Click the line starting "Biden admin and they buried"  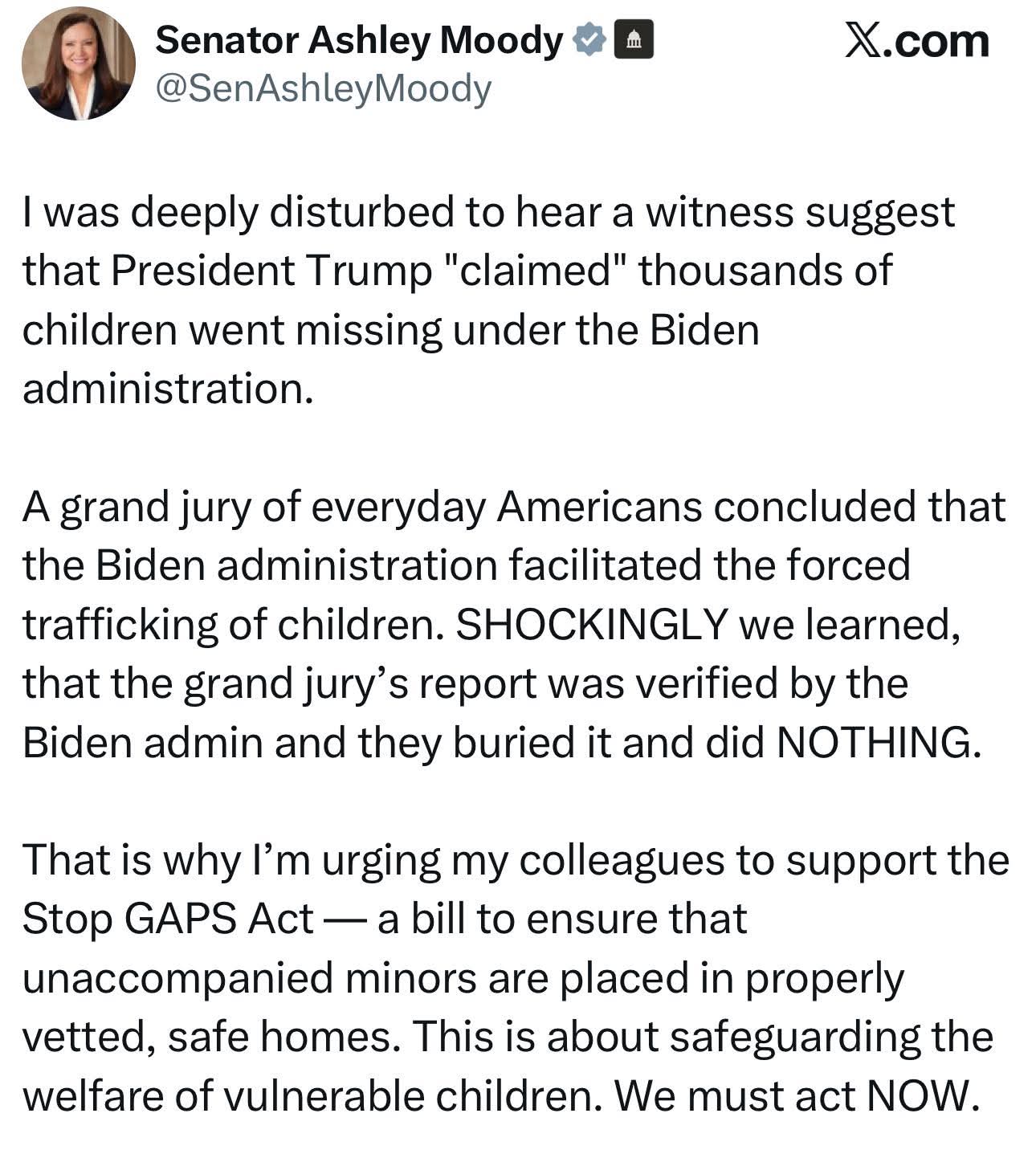pyautogui.click(x=502, y=743)
